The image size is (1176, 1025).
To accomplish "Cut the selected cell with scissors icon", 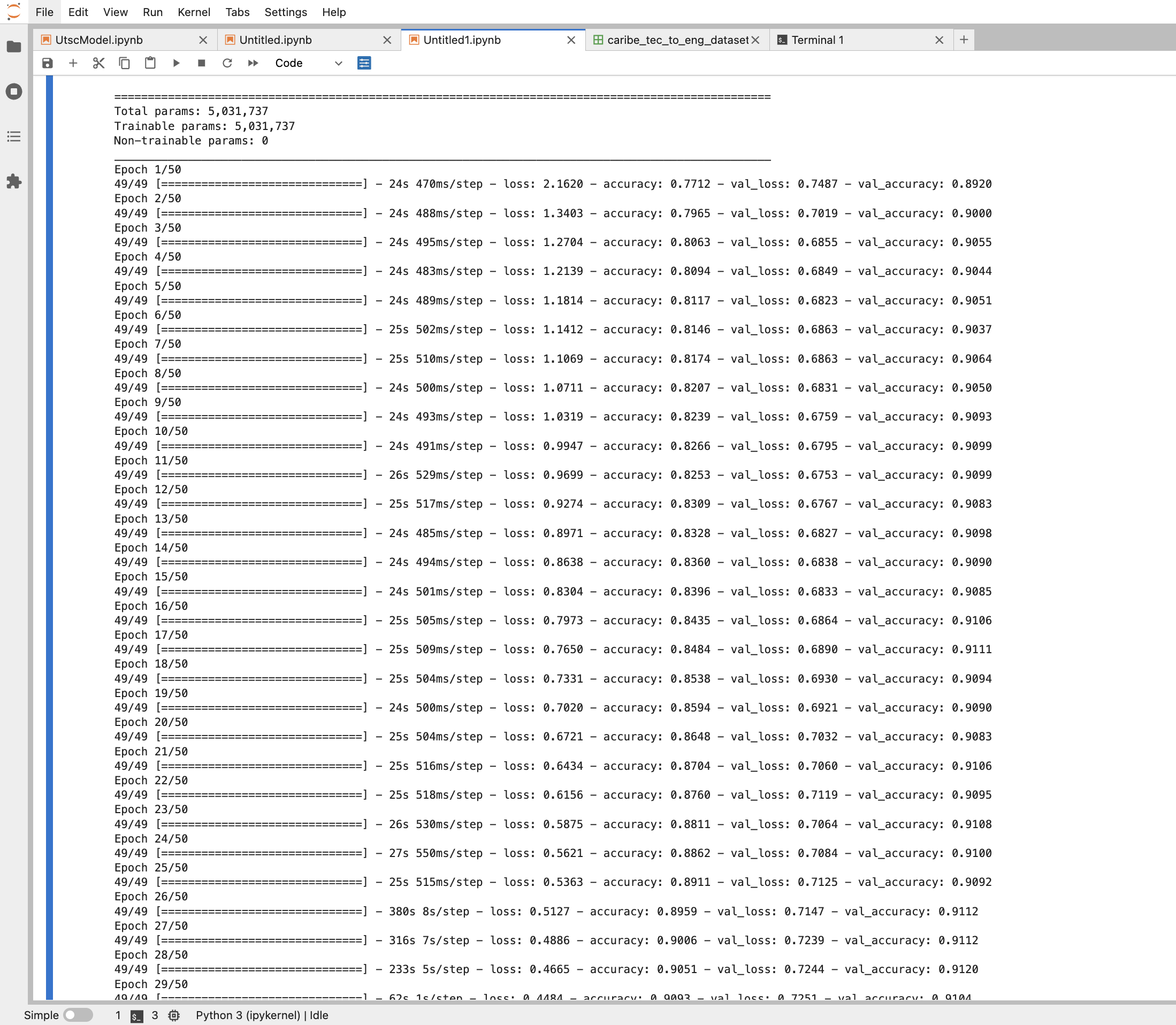I will (x=98, y=63).
